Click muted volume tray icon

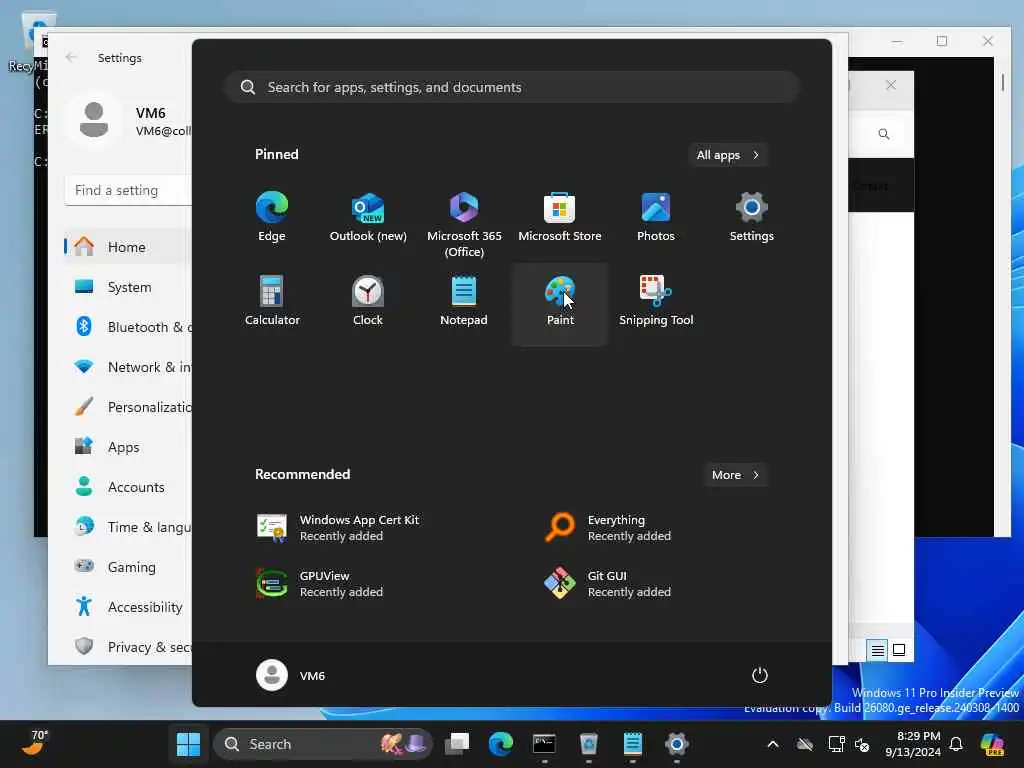(x=862, y=744)
